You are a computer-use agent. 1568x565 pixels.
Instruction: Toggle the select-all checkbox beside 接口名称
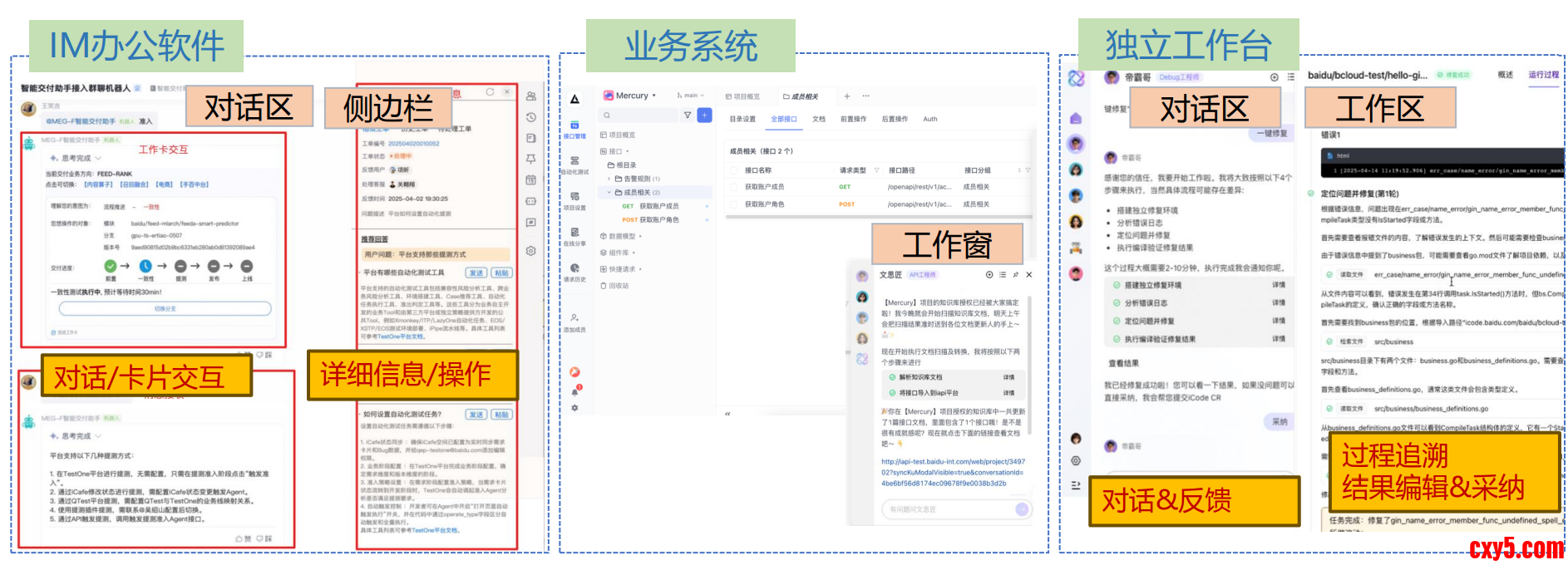click(734, 170)
